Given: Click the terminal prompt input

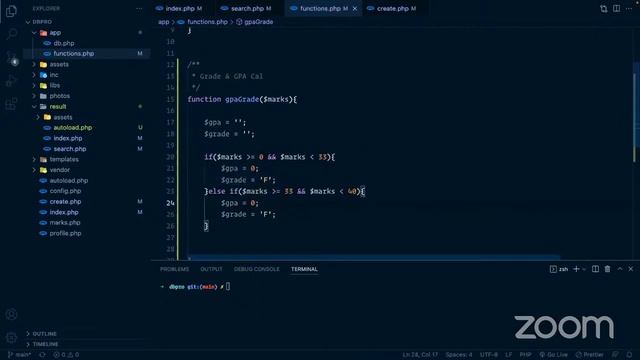Looking at the screenshot, I should (x=228, y=287).
